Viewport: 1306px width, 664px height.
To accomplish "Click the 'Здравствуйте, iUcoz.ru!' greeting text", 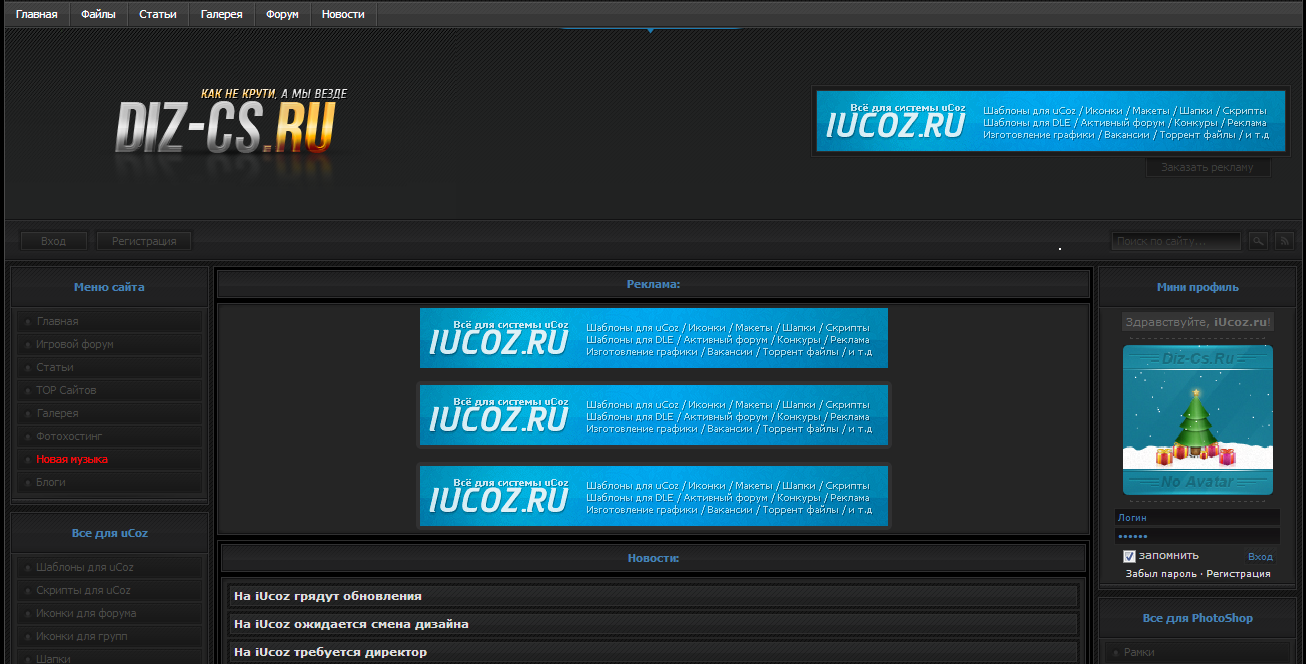I will click(1198, 322).
